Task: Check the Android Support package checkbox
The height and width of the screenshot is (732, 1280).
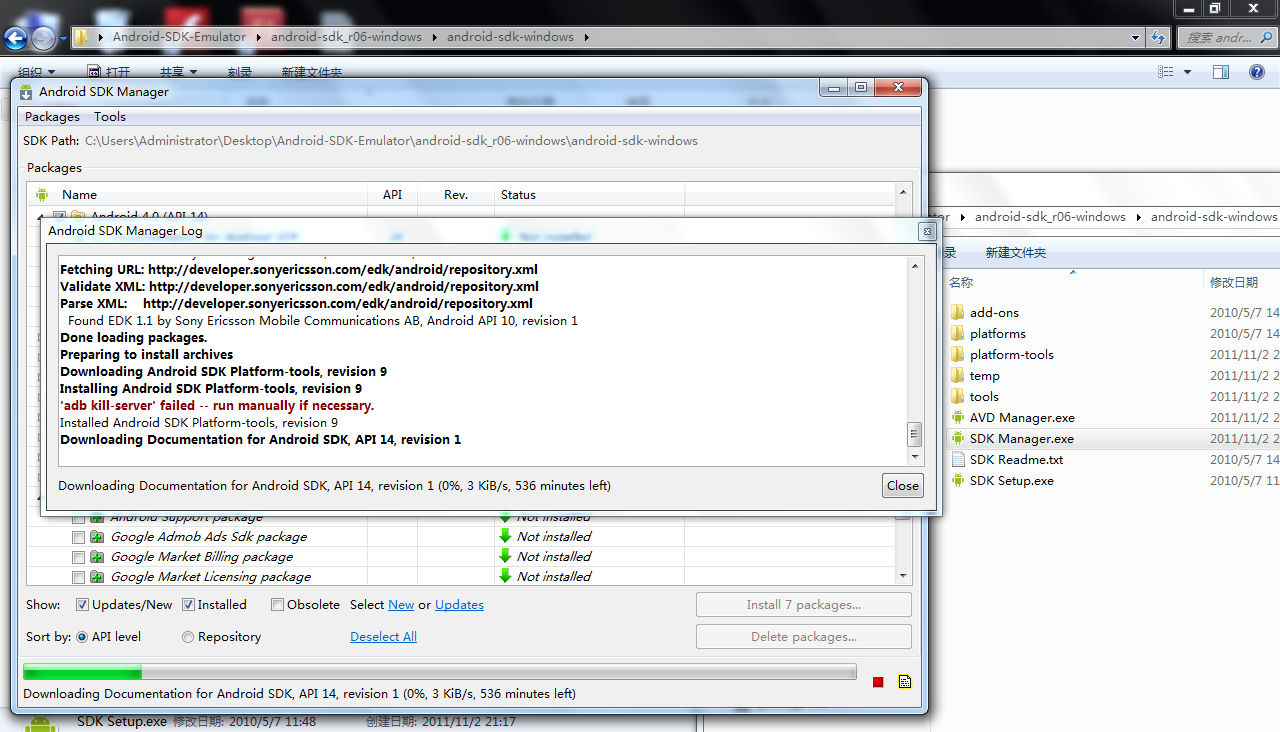Action: coord(78,518)
